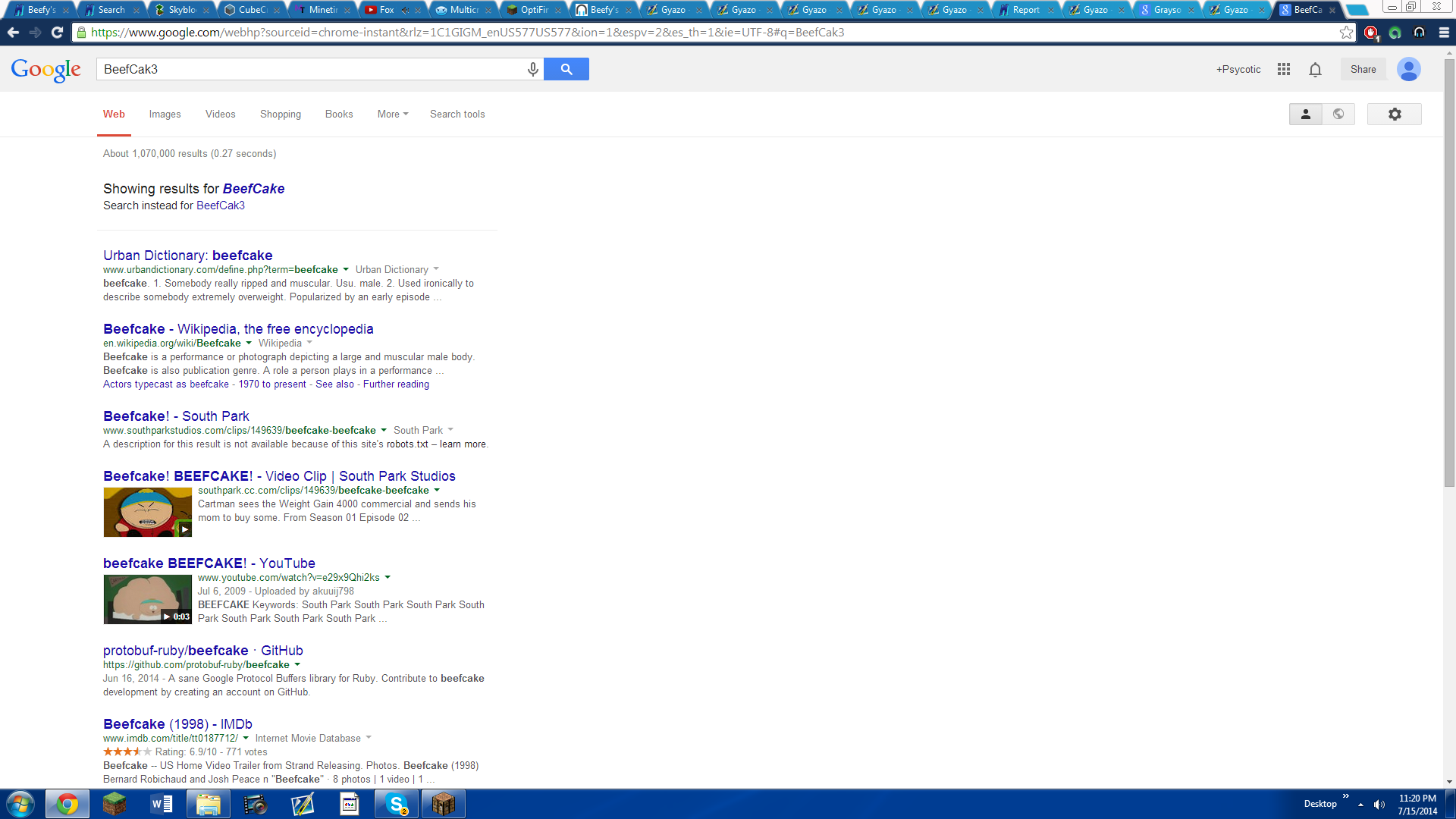Open 'Actors typecast as beefcake' sublink

point(166,384)
